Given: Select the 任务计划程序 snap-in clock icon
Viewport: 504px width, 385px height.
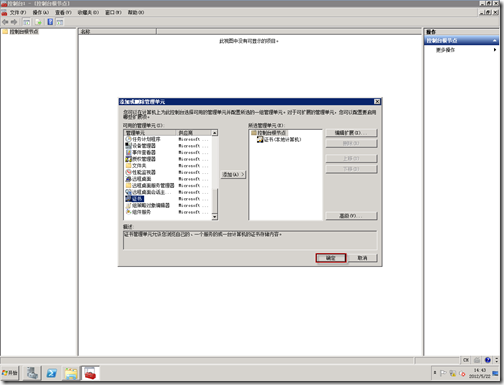Looking at the screenshot, I should click(x=128, y=139).
